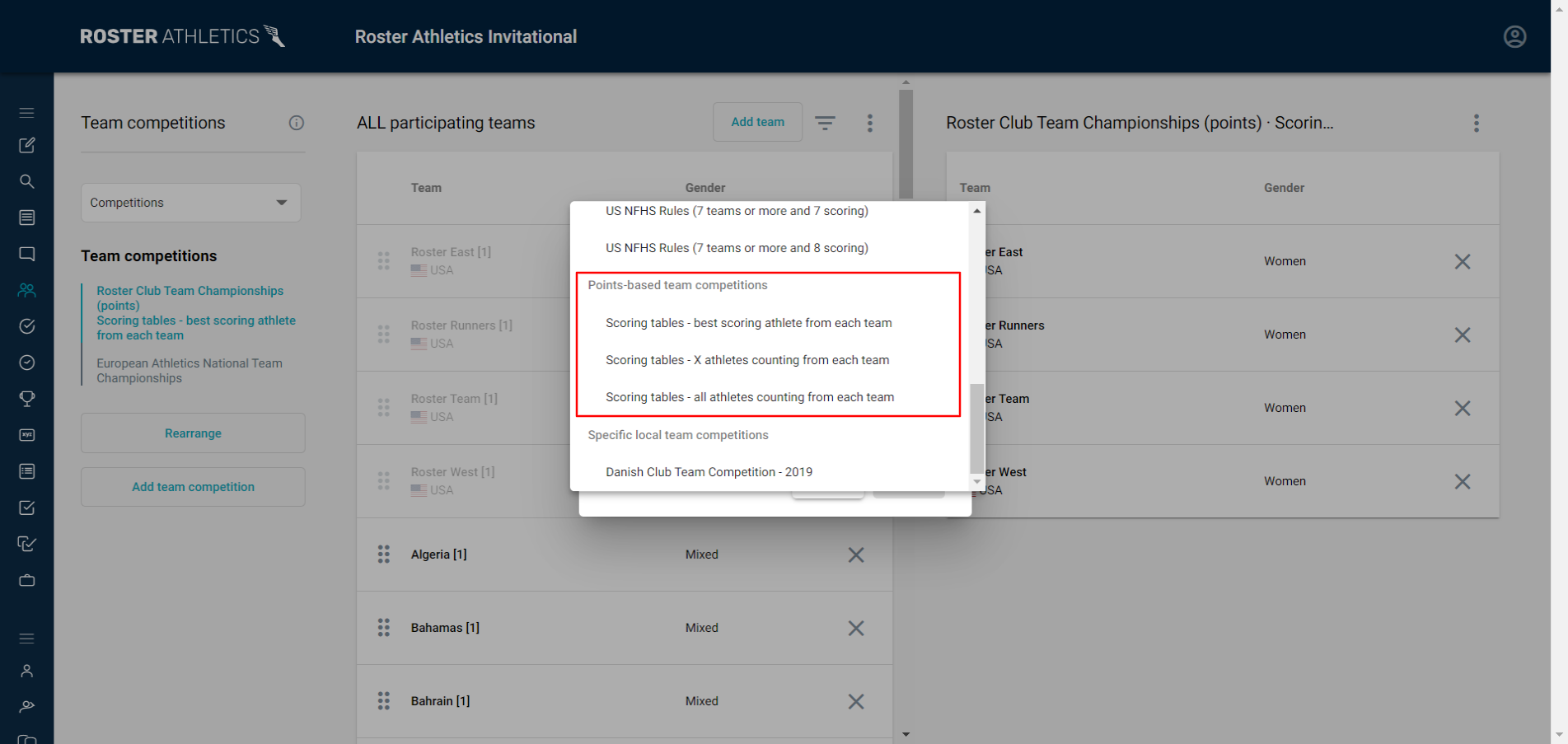The width and height of the screenshot is (1568, 744).
Task: Select the trophy icon in the sidebar
Action: click(x=26, y=398)
